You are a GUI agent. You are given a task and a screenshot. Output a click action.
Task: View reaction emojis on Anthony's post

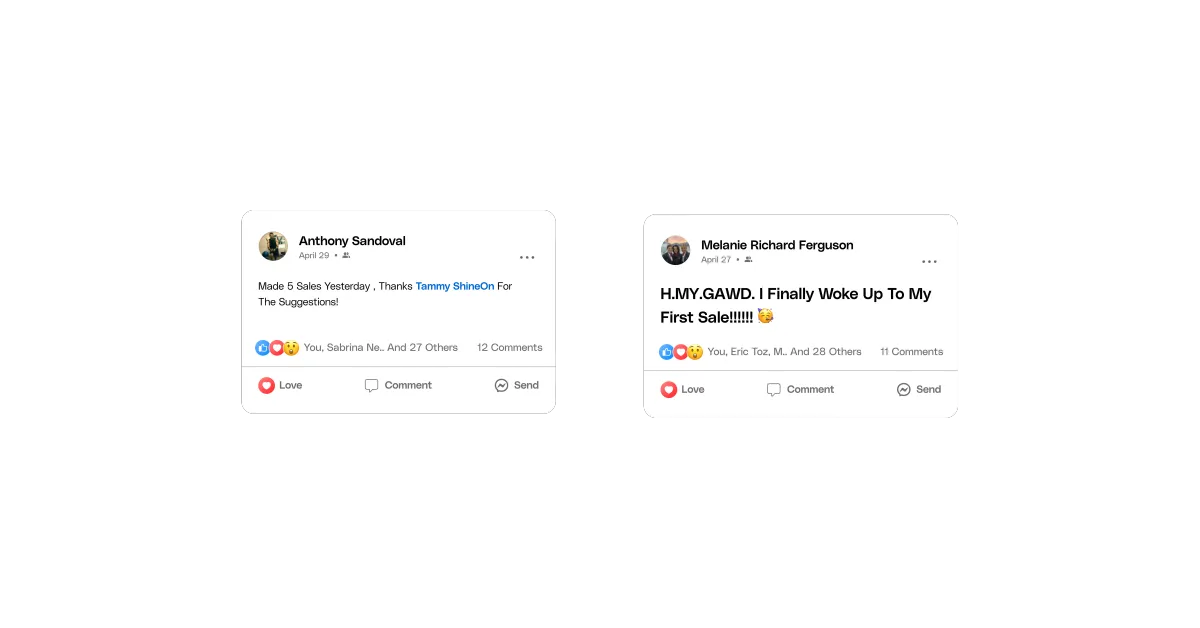(277, 348)
